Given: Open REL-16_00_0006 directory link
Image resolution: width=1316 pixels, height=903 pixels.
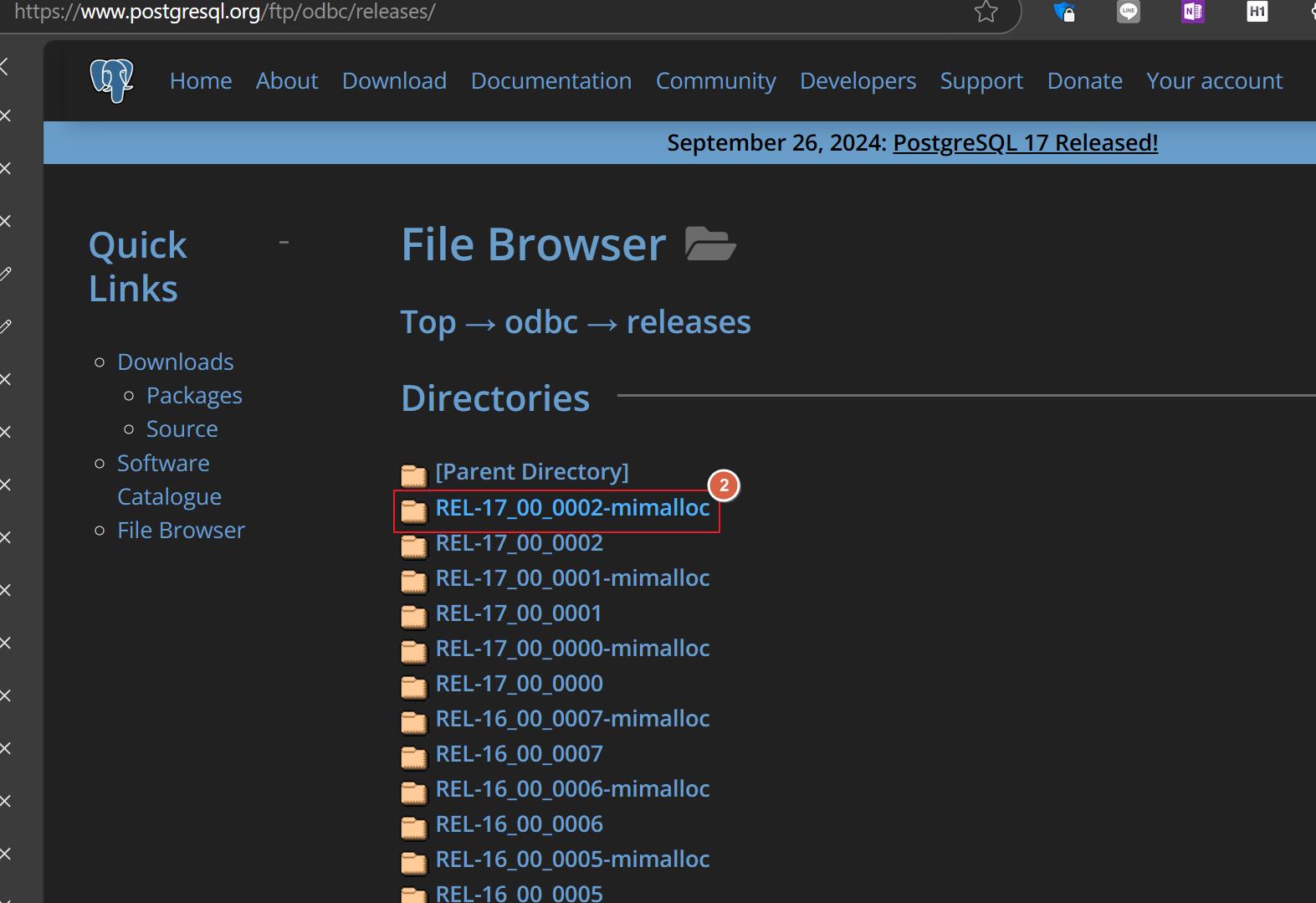Looking at the screenshot, I should coord(519,824).
